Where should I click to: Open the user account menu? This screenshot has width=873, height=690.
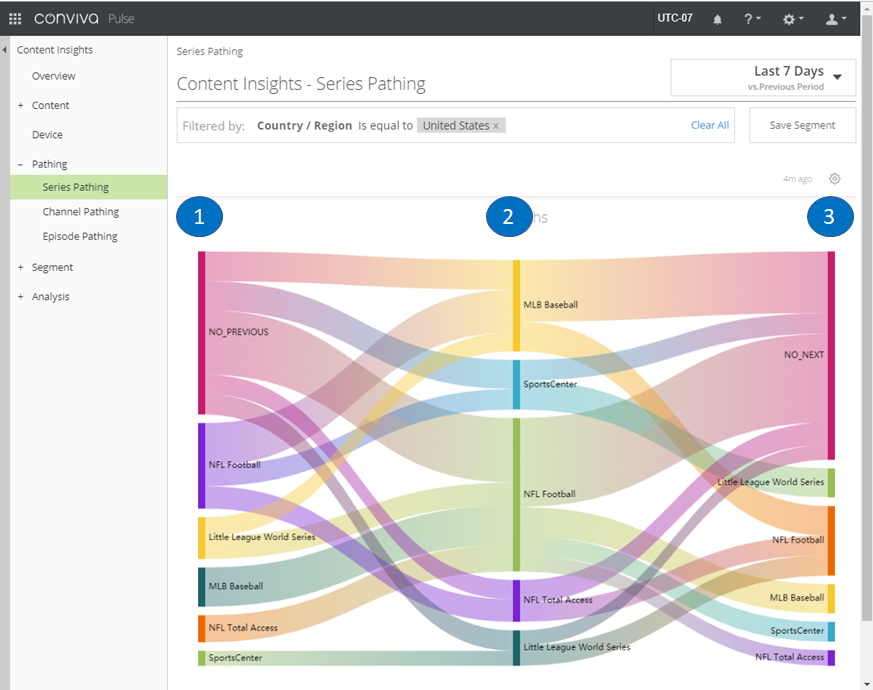[836, 19]
